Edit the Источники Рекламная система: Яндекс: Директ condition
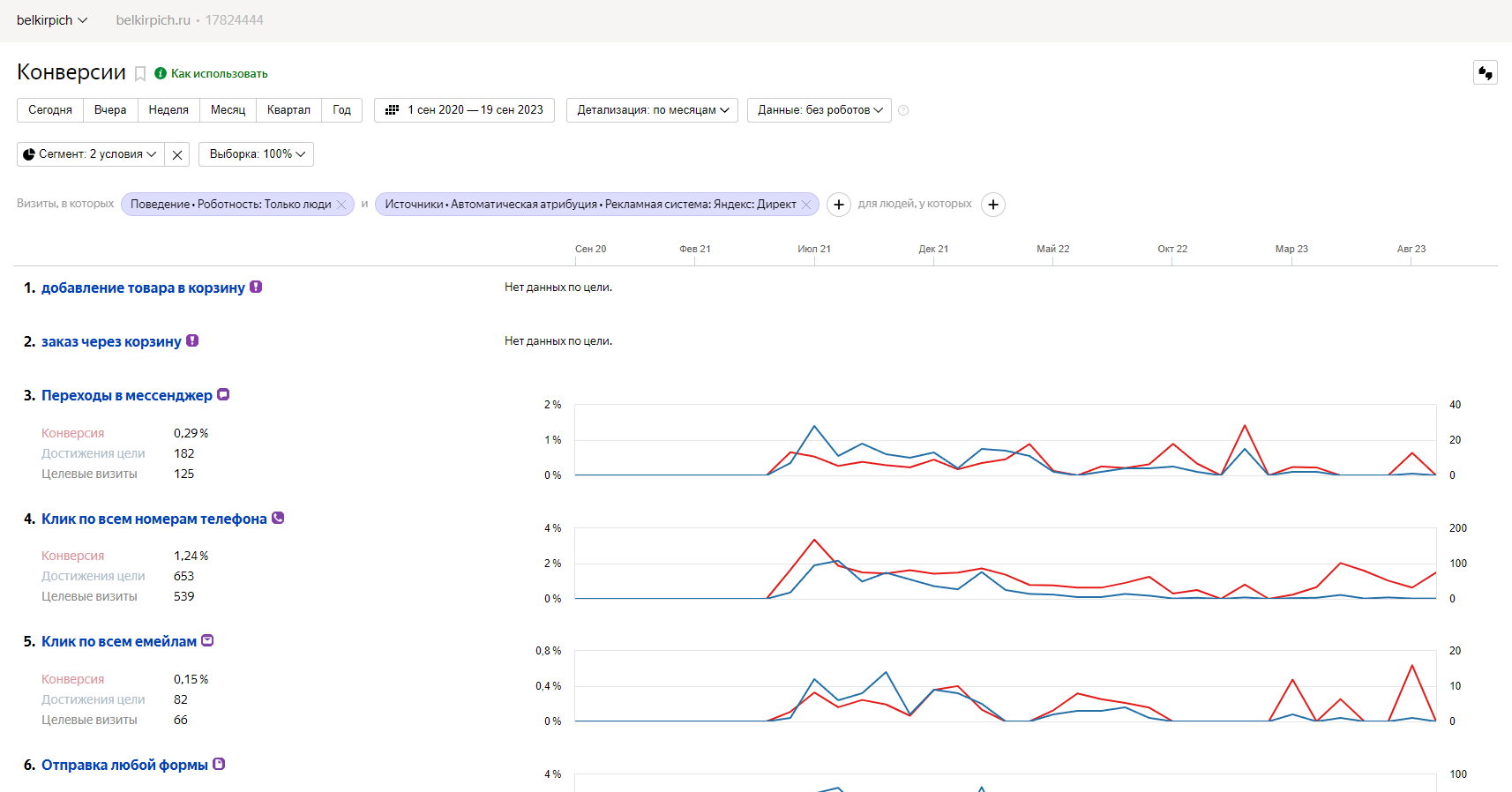This screenshot has height=792, width=1512. (590, 205)
